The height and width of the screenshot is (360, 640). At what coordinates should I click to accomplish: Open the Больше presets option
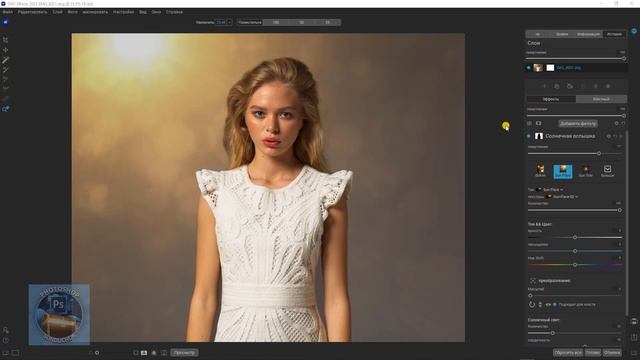click(607, 171)
